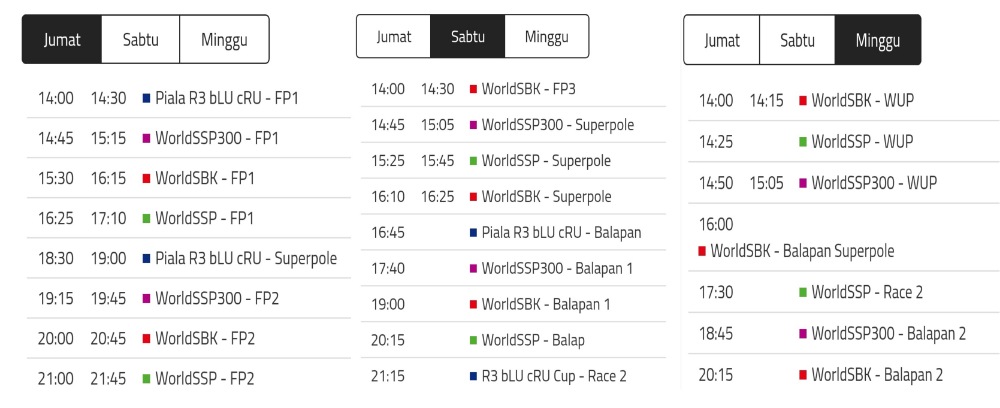Click purple square beside WorldSSP300 - Balapan 2

[x=803, y=333]
